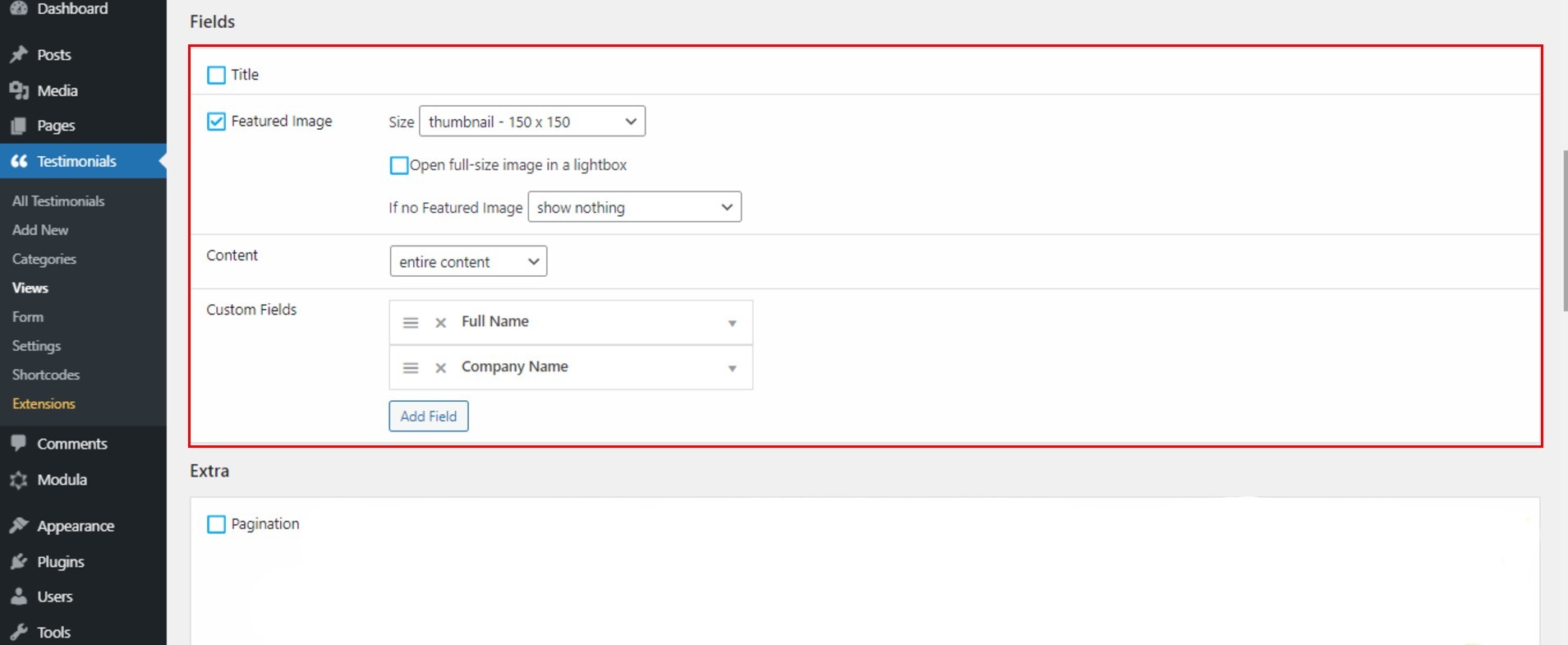Open the Media menu
This screenshot has height=645, width=1568.
(57, 90)
